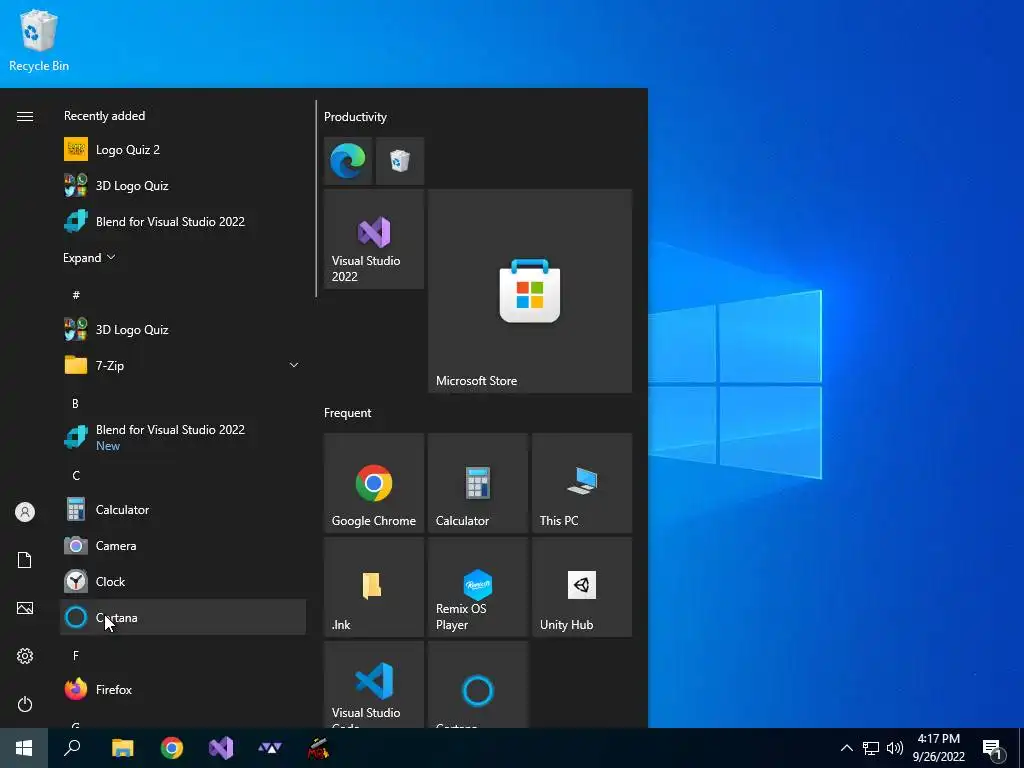The width and height of the screenshot is (1024, 768).
Task: Open Settings gear in Start sidebar
Action: click(x=25, y=656)
